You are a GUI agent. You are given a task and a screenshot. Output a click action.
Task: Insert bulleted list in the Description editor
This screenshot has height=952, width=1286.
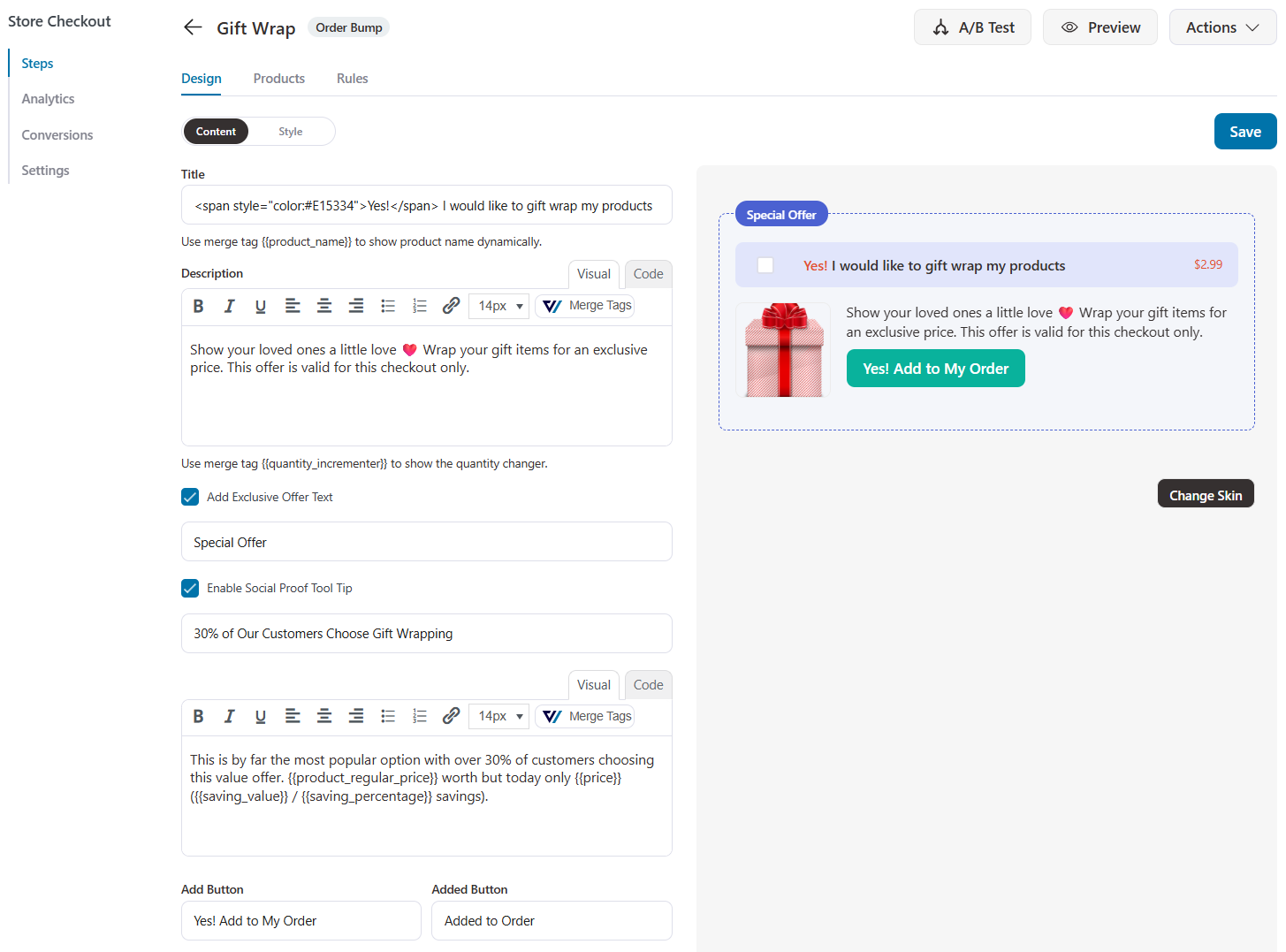388,306
